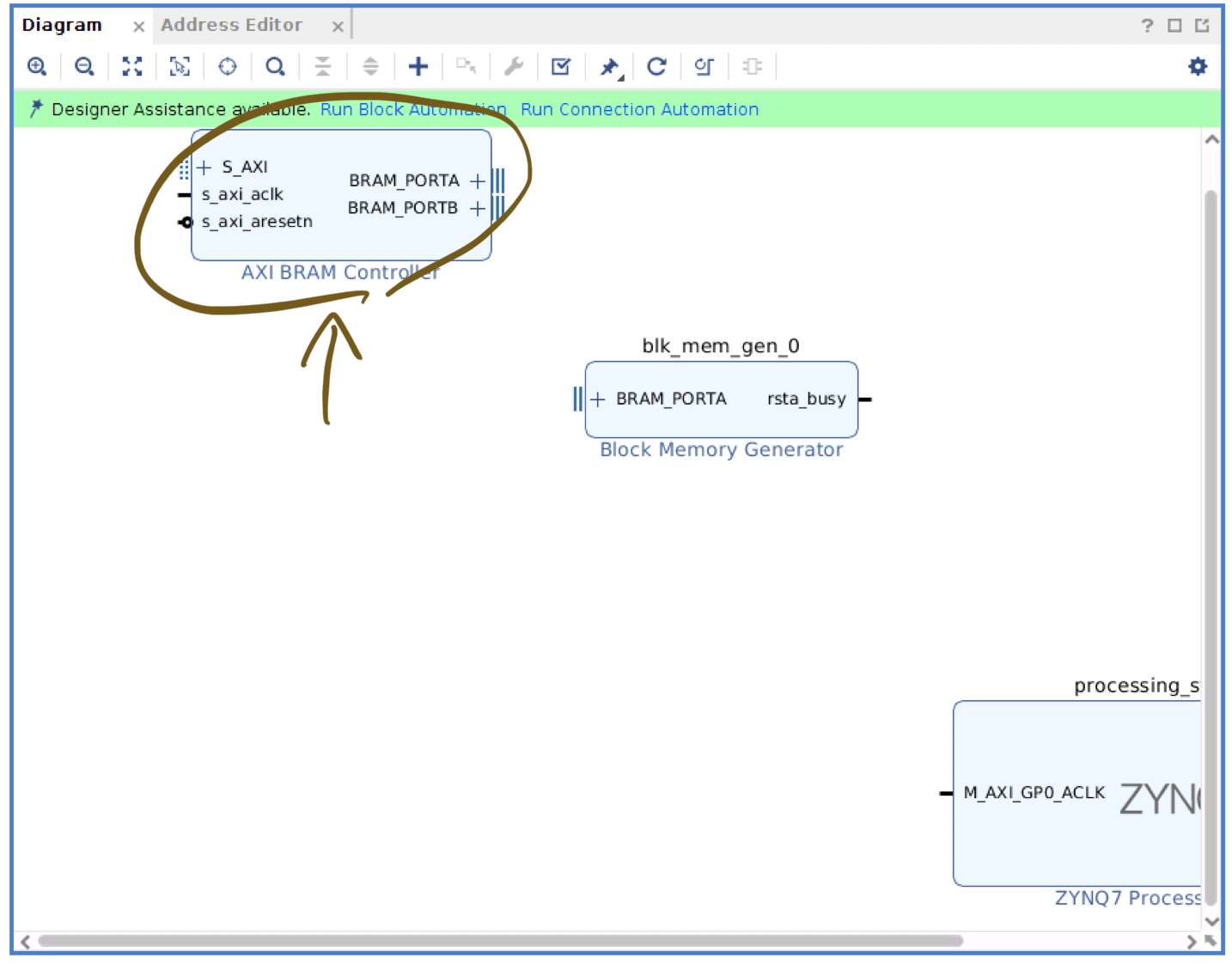Click the Toggle comments chip icon
The image size is (1232, 964).
tap(752, 66)
